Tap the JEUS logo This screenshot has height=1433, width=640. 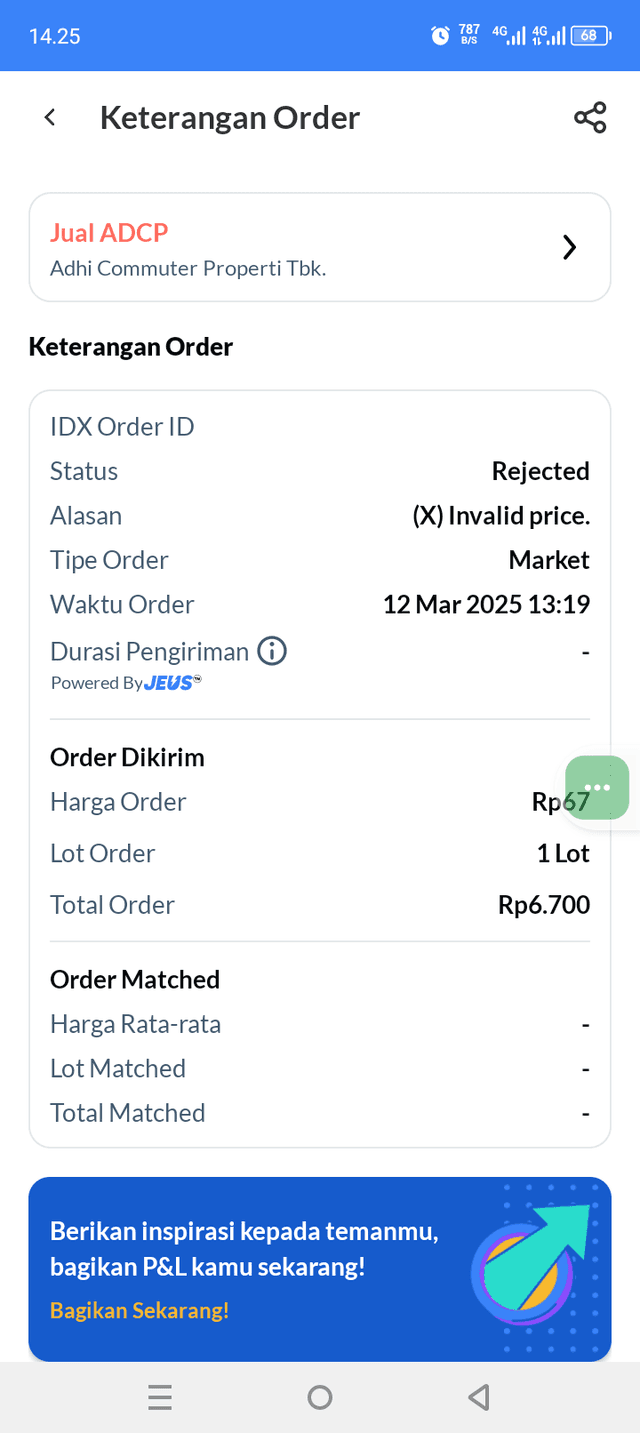(x=172, y=682)
